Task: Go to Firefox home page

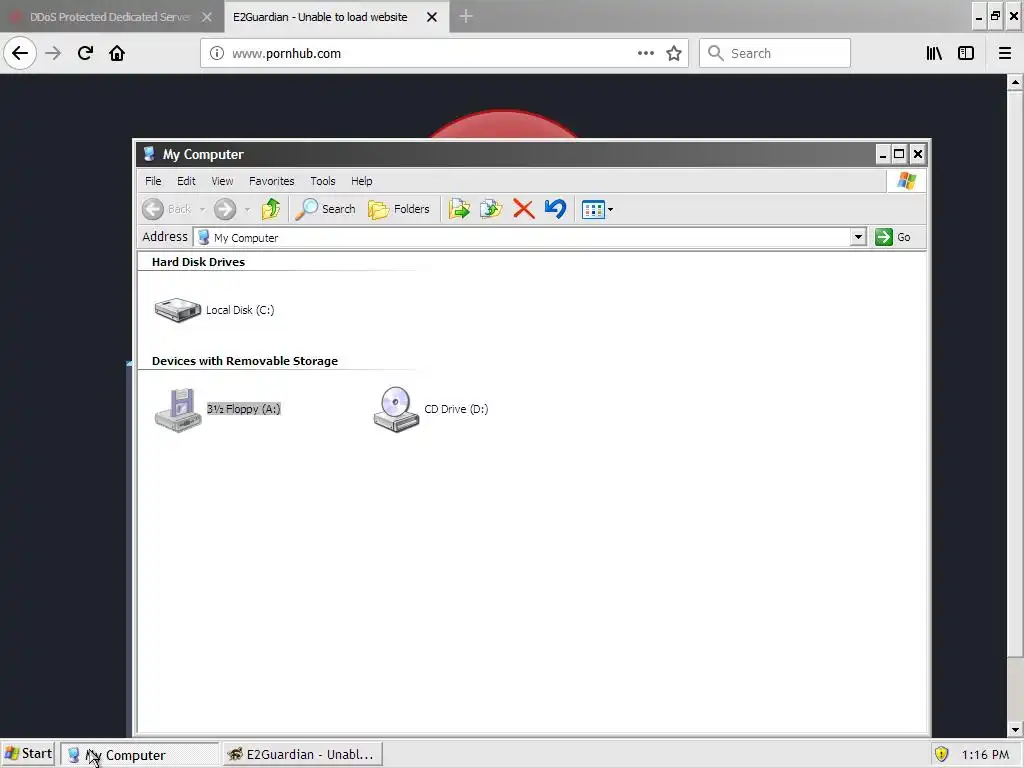Action: 117,53
